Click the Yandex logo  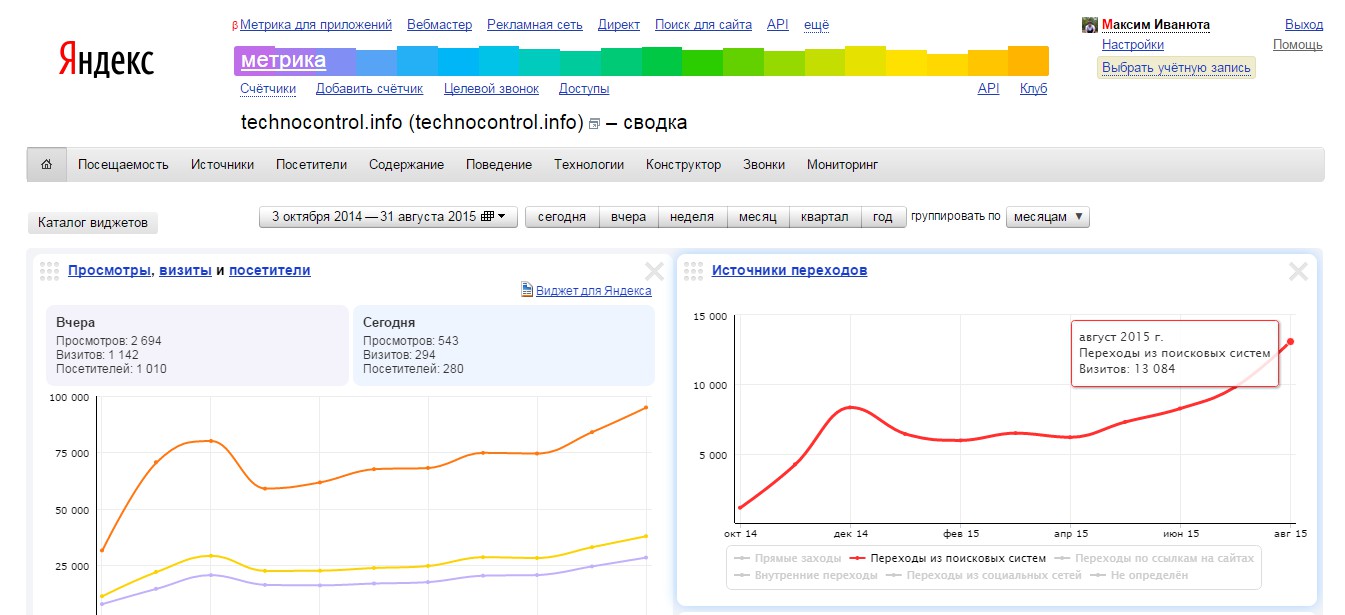click(106, 61)
